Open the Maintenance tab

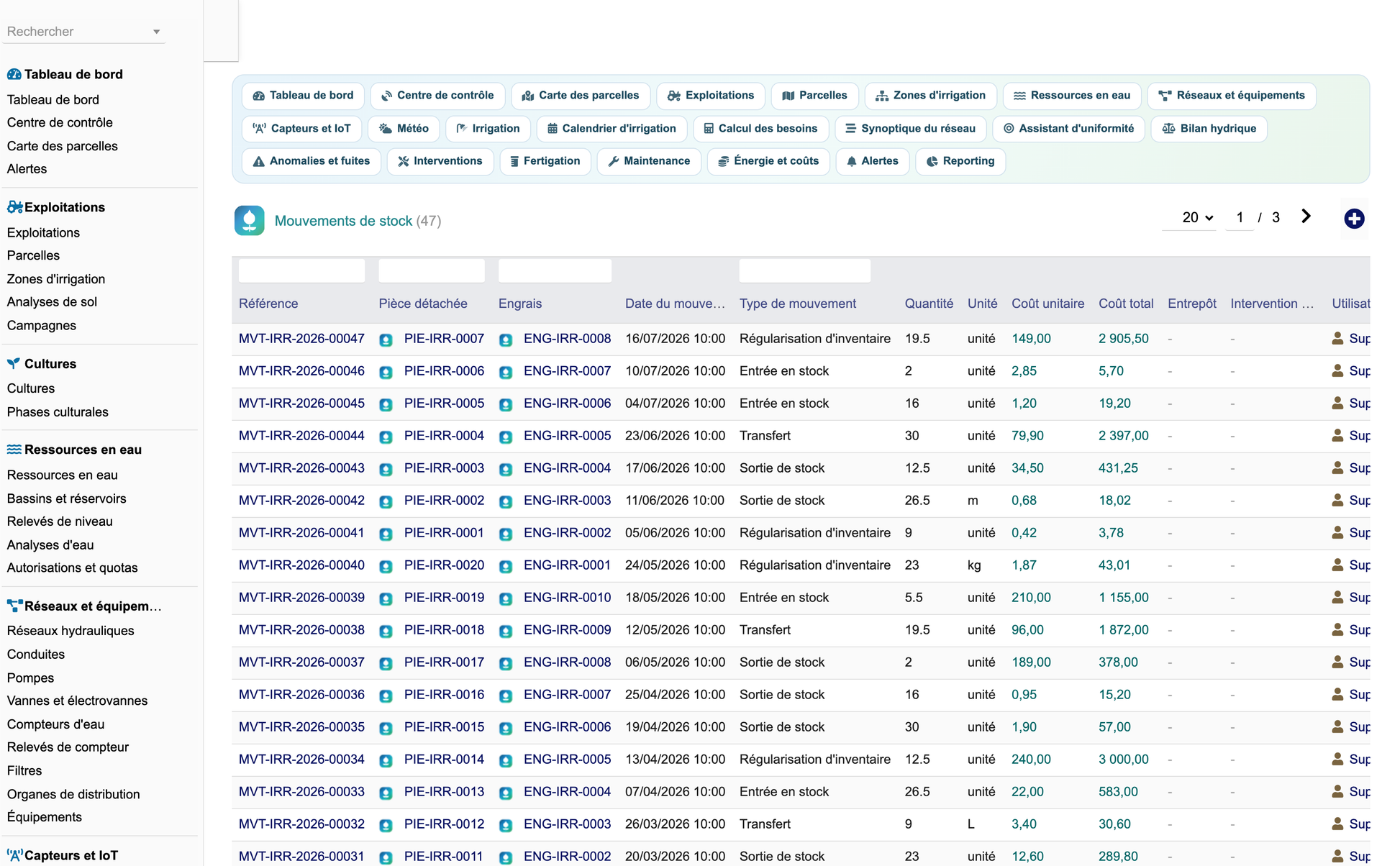pos(649,161)
